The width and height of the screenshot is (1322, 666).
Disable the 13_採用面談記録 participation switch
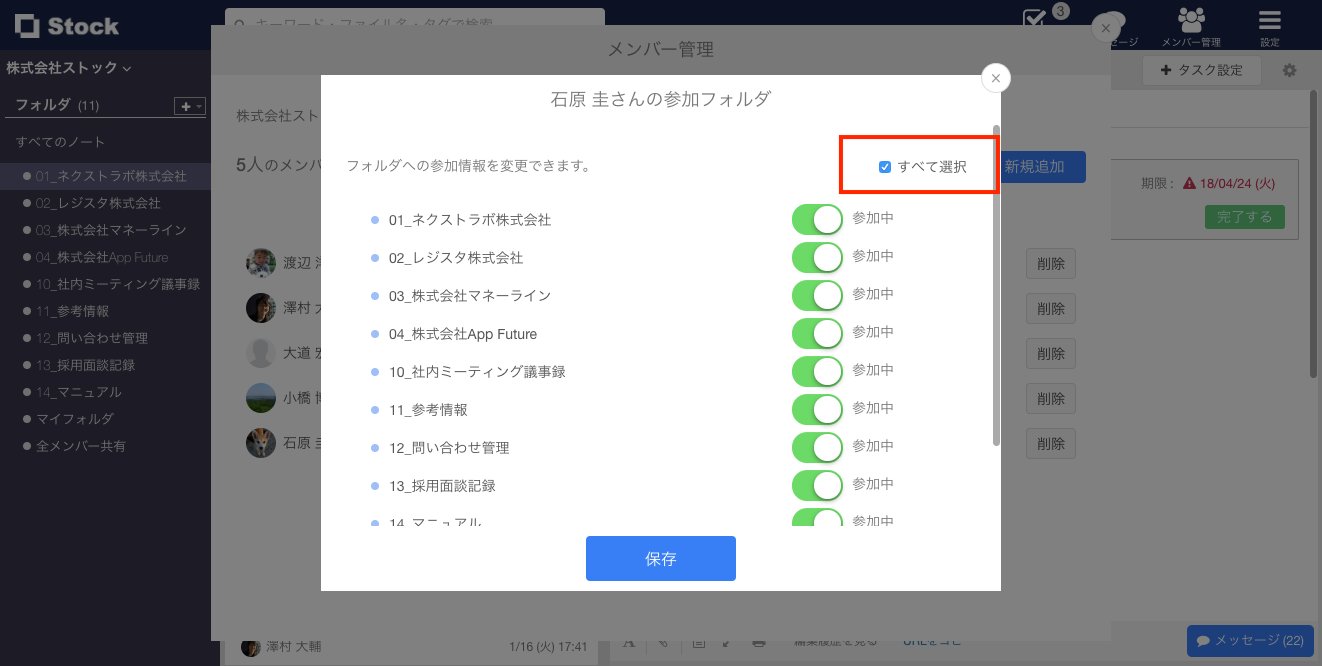(x=817, y=485)
